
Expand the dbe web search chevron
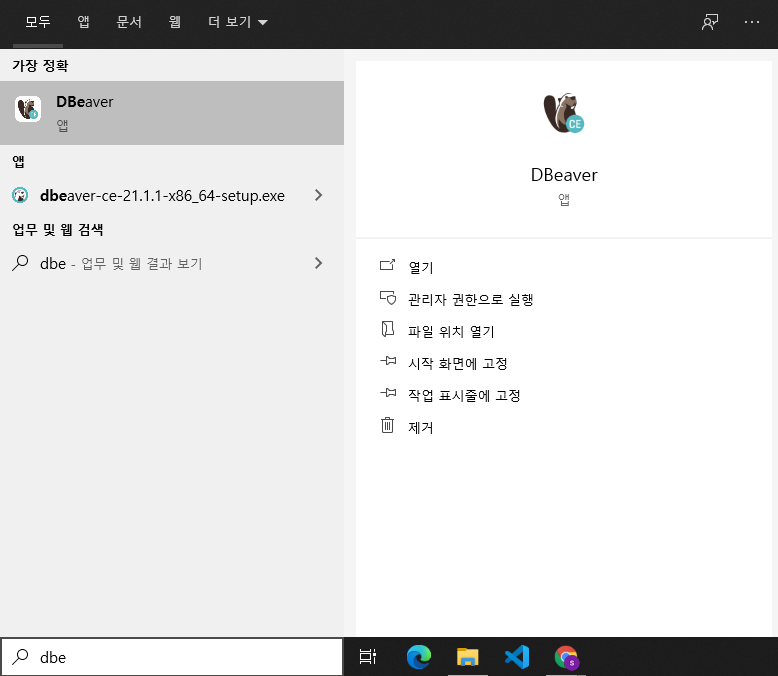pyautogui.click(x=319, y=263)
